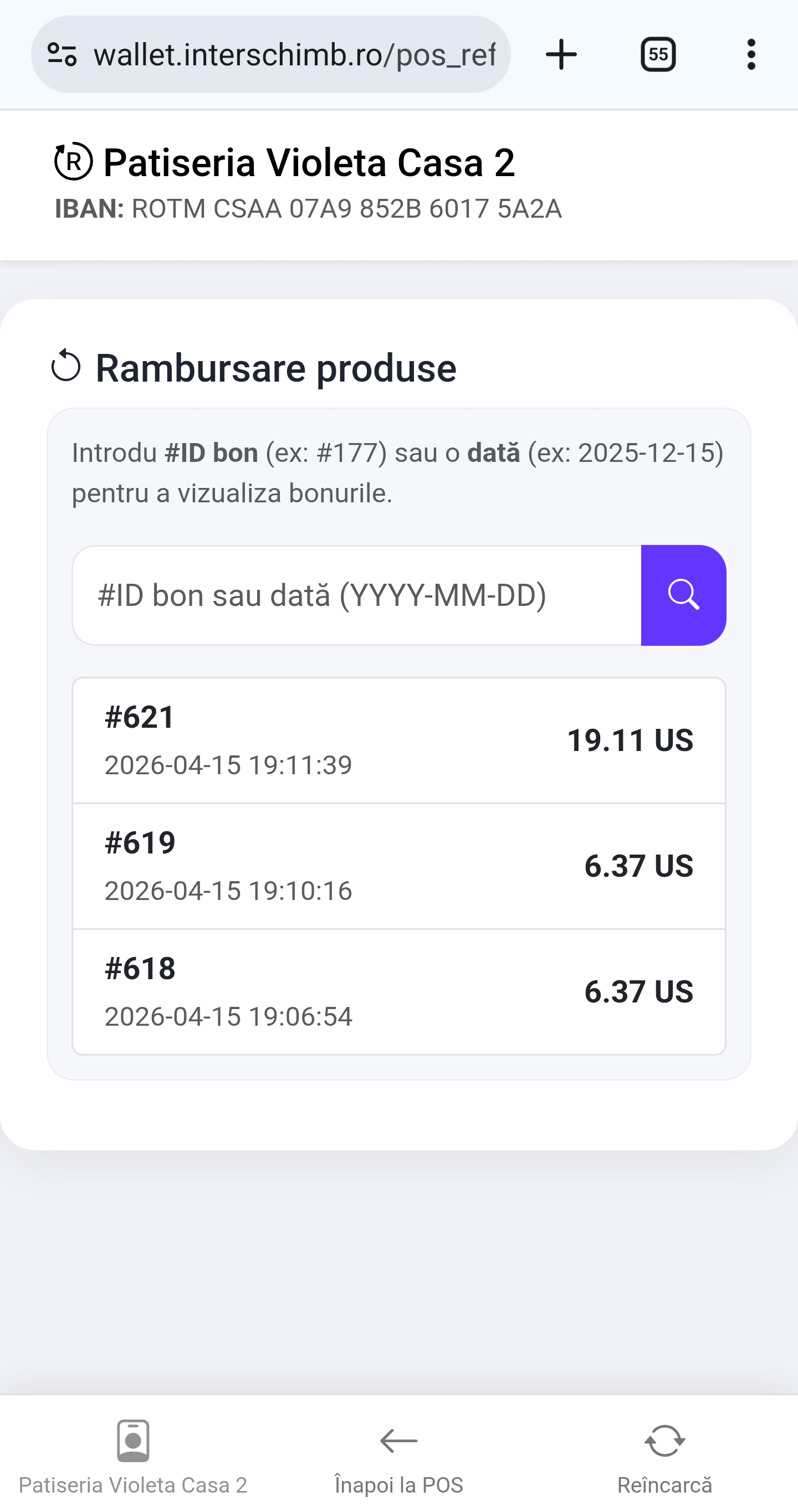The image size is (798, 1512).
Task: Open the tab switcher showing 55 tabs
Action: tap(658, 55)
